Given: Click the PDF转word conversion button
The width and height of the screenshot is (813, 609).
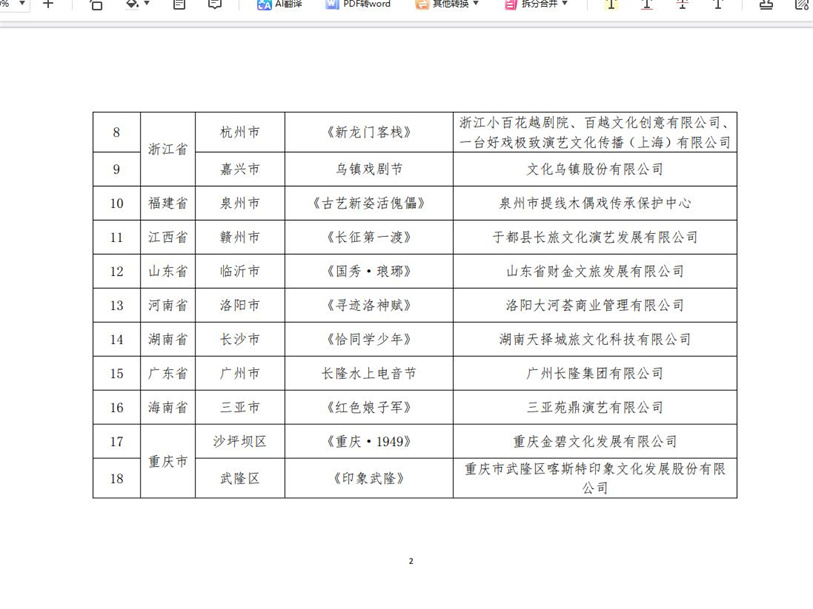Looking at the screenshot, I should click(x=358, y=4).
